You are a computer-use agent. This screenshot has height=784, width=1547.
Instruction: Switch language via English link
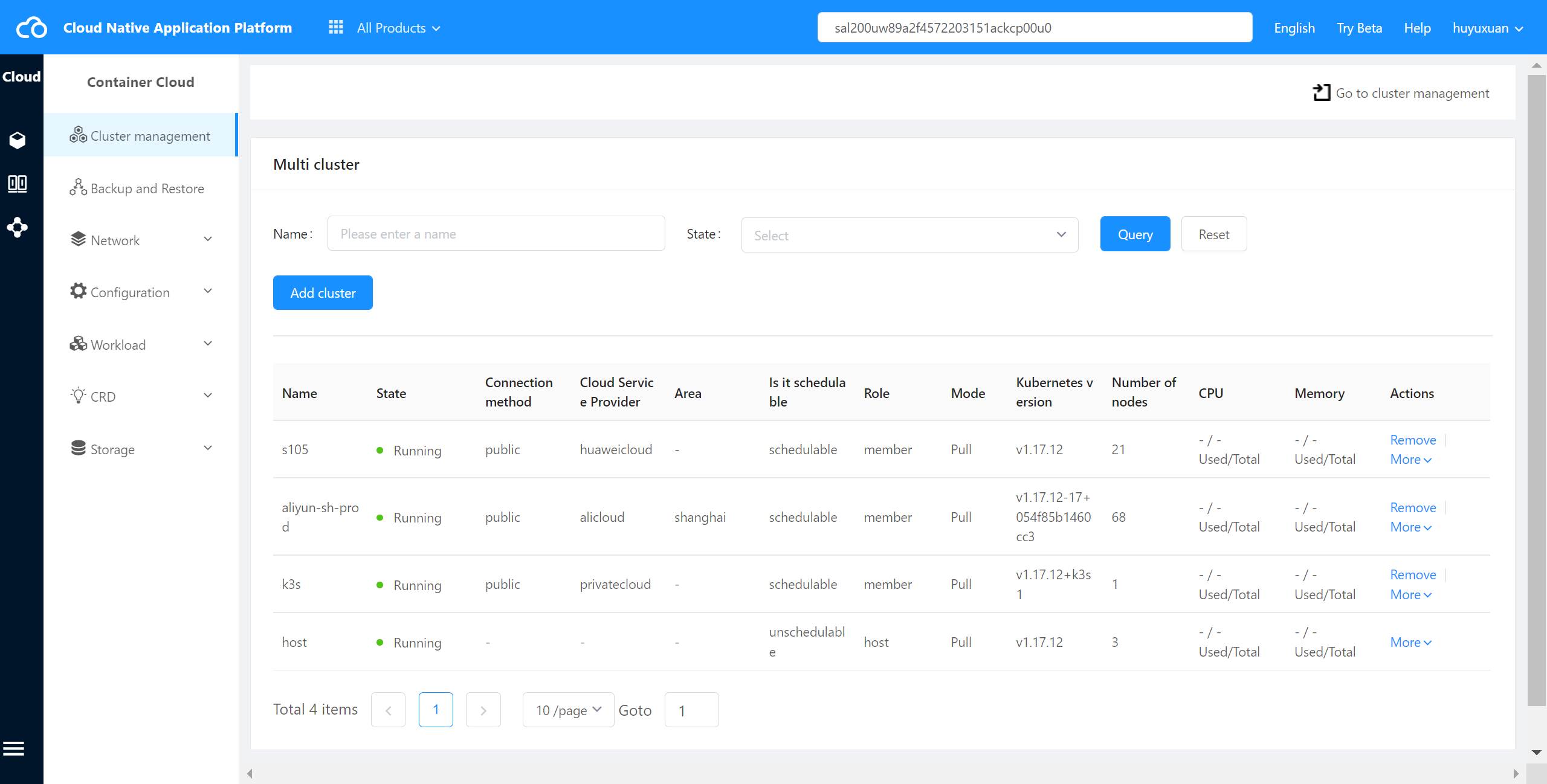(x=1294, y=28)
